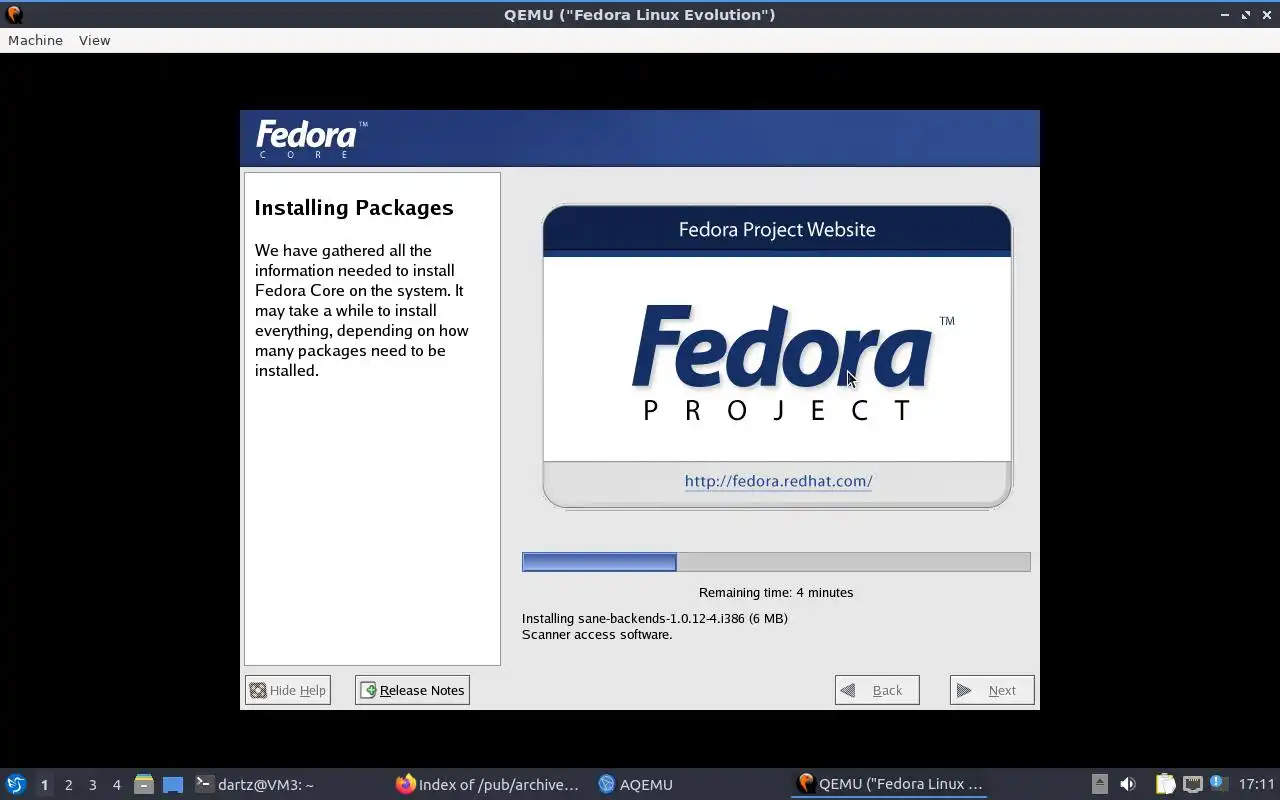Image resolution: width=1280 pixels, height=800 pixels.
Task: Click the 'Fedora Project Website' title
Action: [x=777, y=229]
